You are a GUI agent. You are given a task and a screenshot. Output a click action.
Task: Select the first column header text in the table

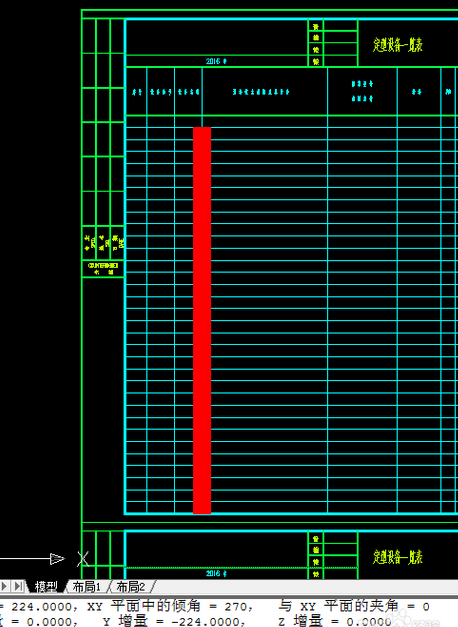(137, 92)
